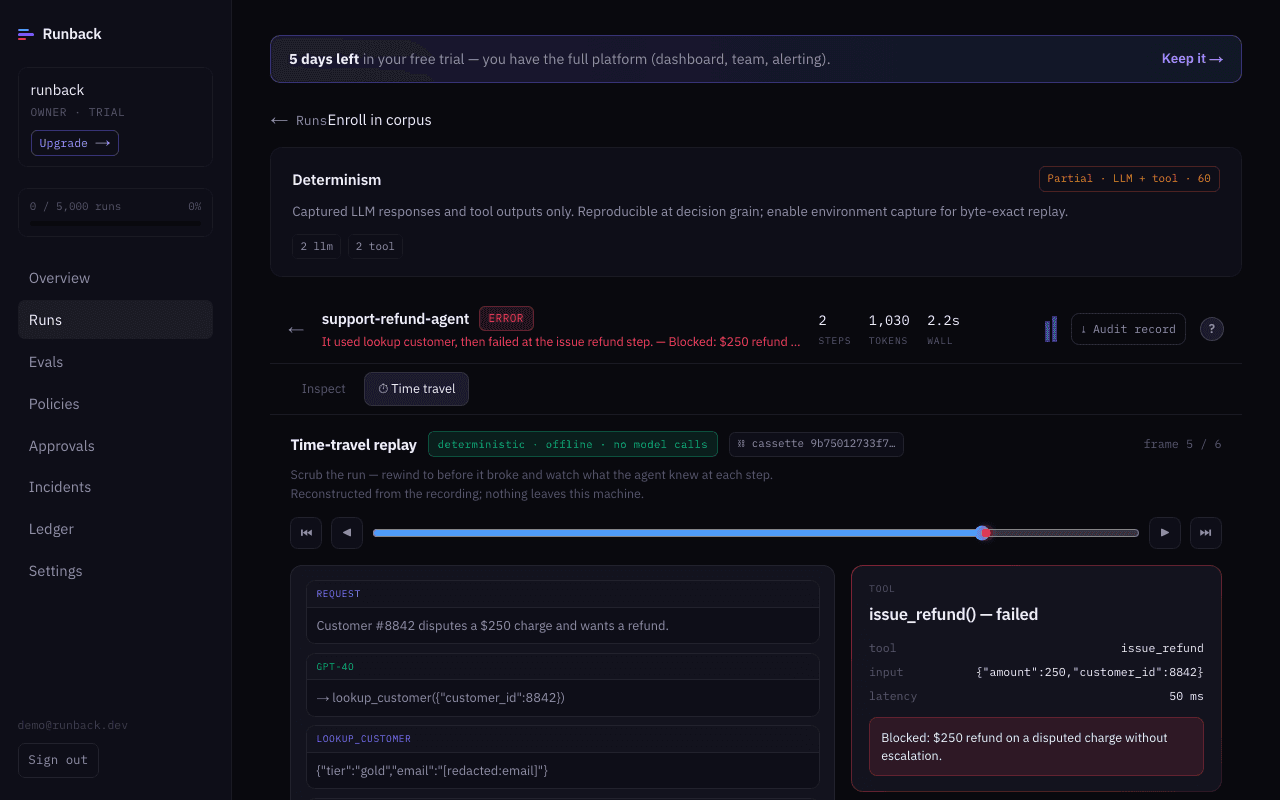Image resolution: width=1280 pixels, height=800 pixels.
Task: Click the '0 / 5,000 runs' usage text
Action: (x=75, y=206)
